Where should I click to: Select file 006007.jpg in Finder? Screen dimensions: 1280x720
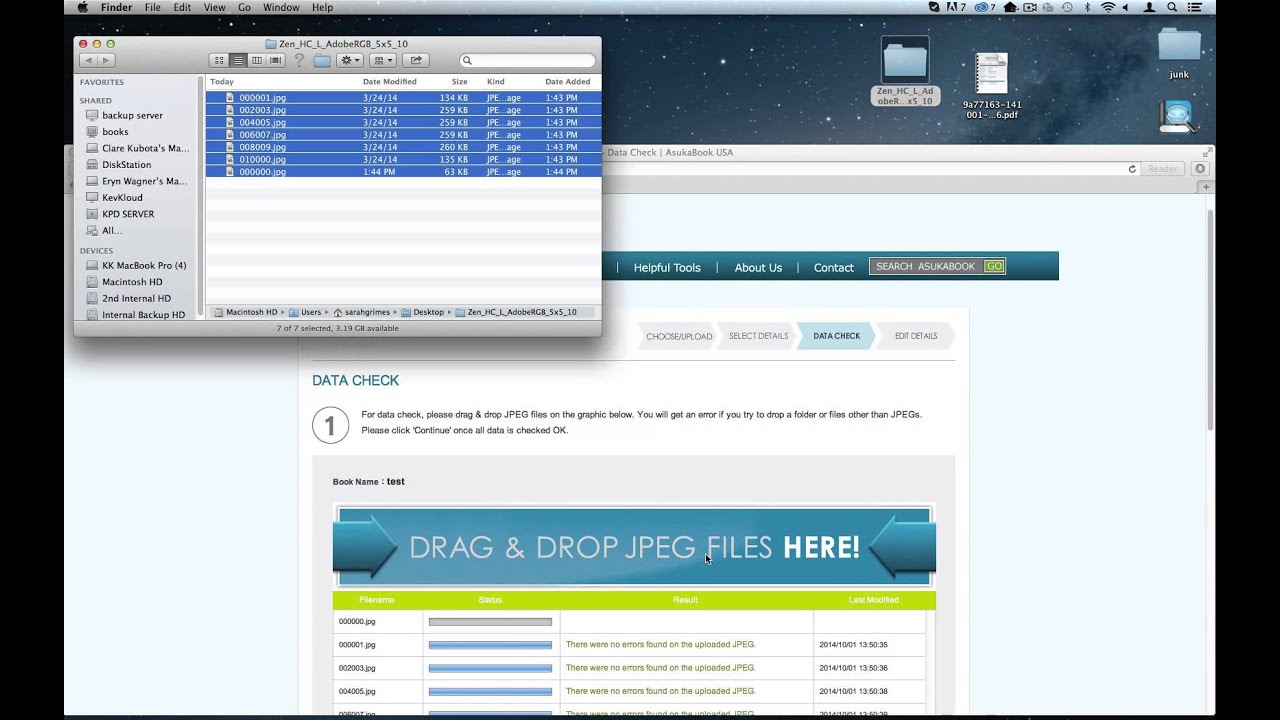[x=404, y=135]
